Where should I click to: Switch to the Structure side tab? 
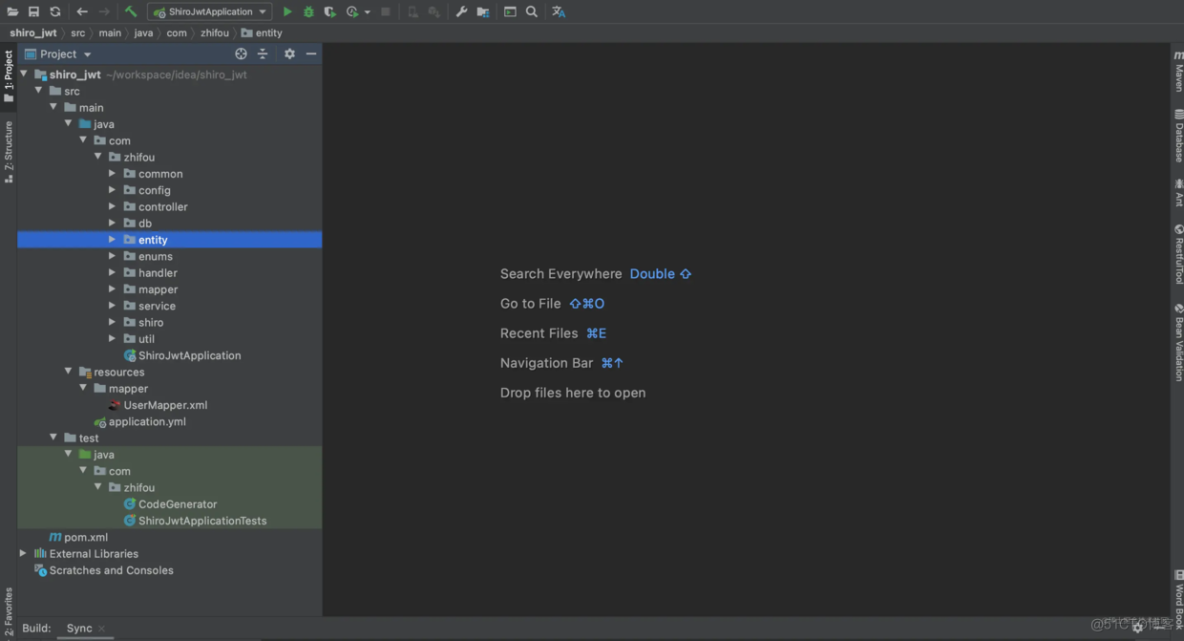tap(9, 152)
